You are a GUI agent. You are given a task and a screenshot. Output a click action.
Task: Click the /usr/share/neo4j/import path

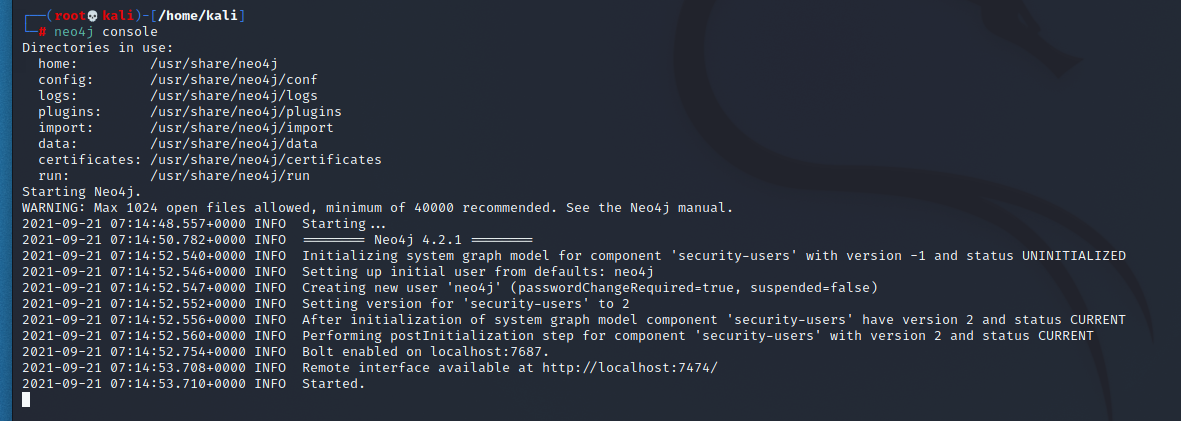242,128
